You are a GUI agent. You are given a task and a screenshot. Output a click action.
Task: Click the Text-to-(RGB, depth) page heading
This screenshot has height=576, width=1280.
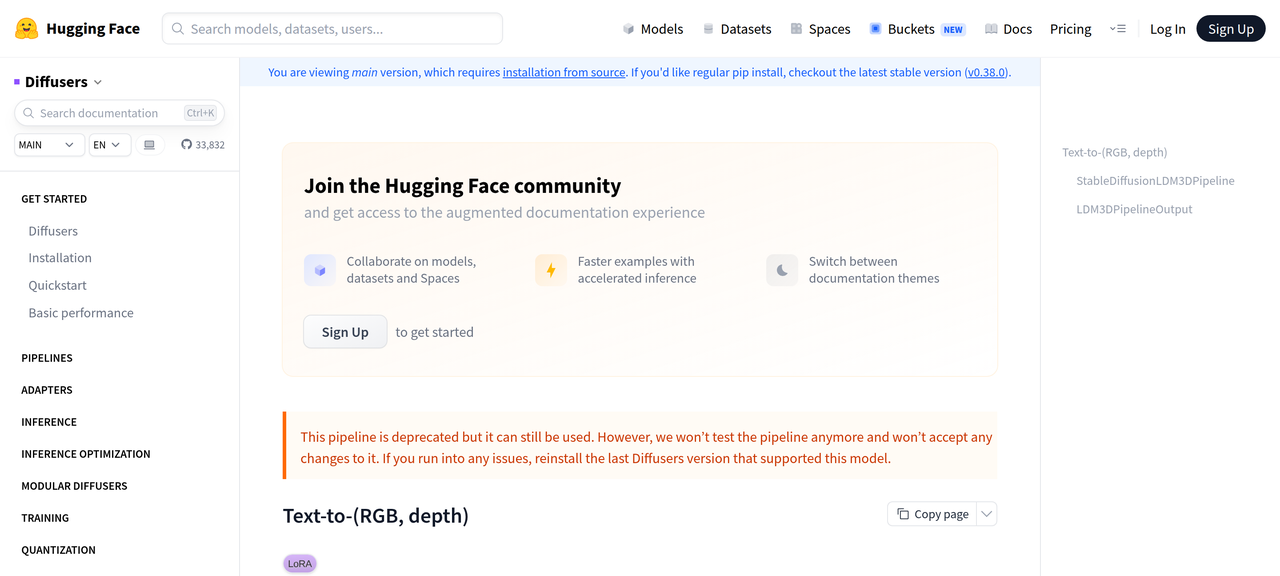pyautogui.click(x=376, y=516)
